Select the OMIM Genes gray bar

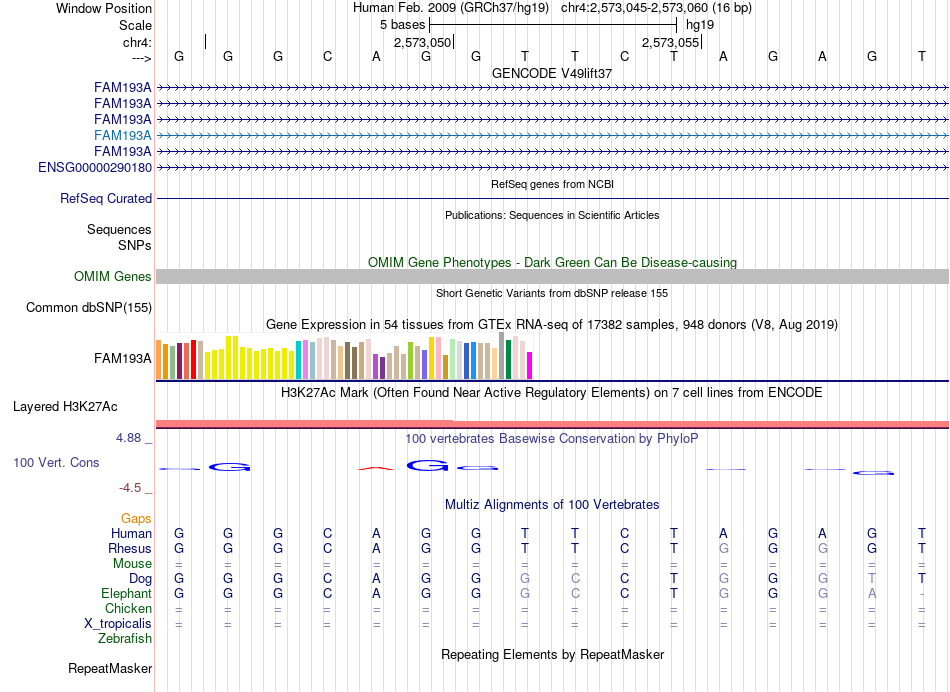click(552, 276)
